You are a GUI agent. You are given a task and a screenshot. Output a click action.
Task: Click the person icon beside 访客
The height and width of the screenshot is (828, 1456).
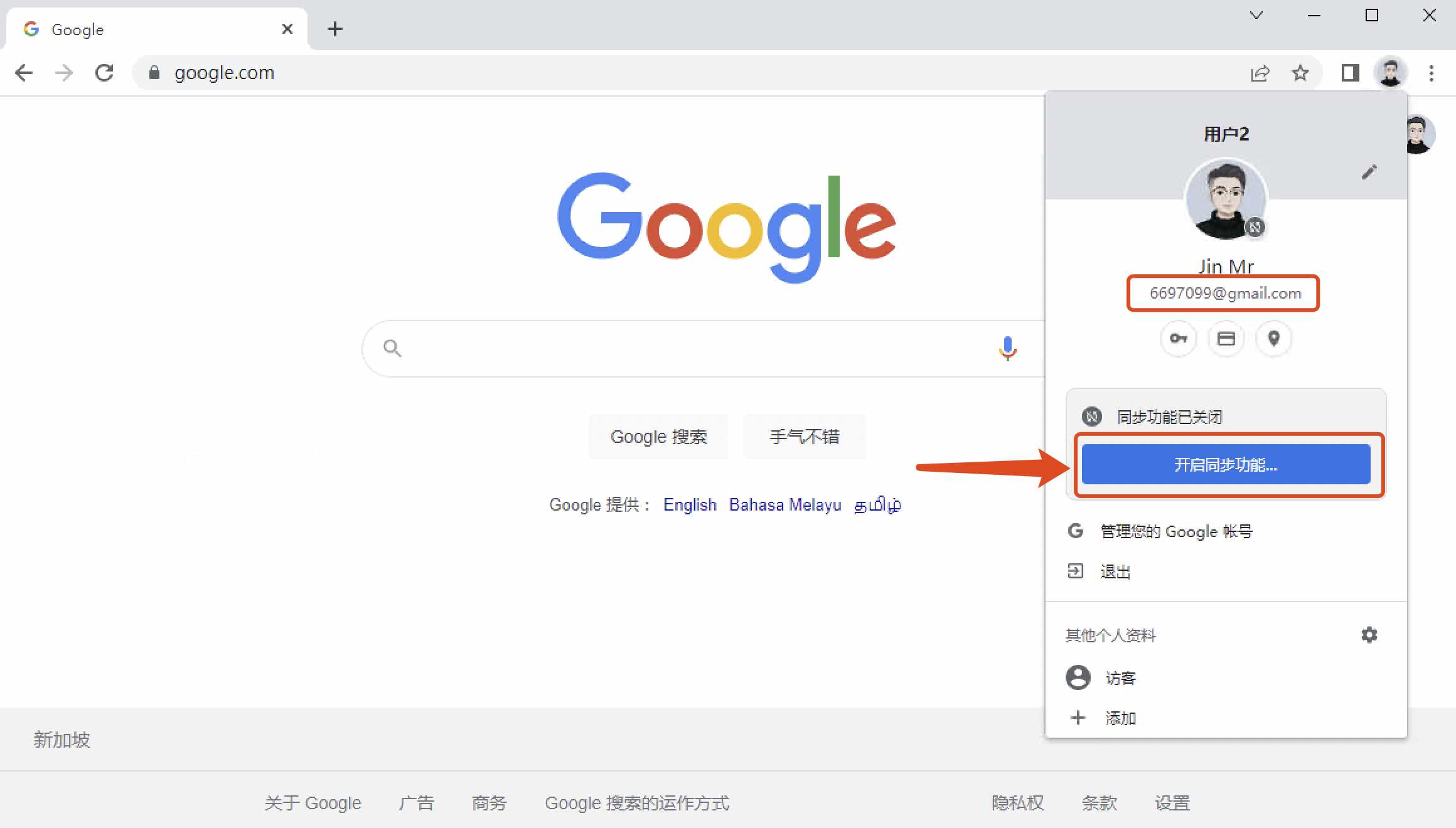pos(1078,677)
